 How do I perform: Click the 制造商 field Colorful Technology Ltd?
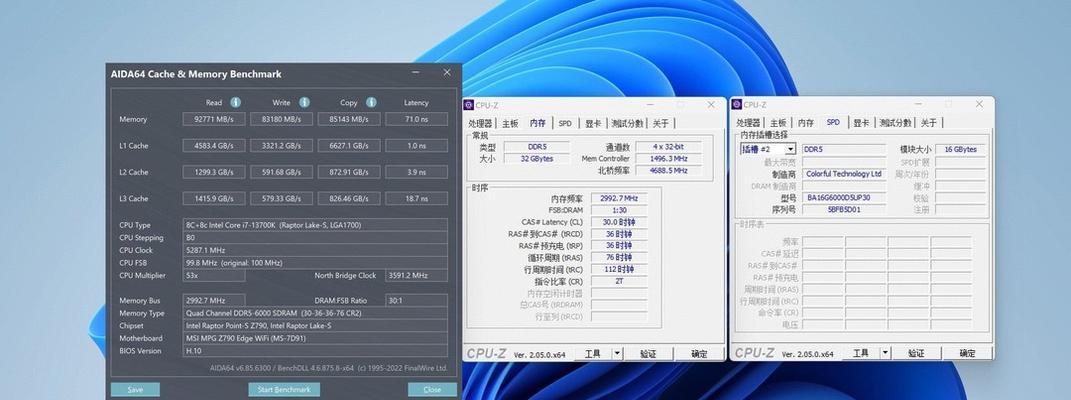[844, 174]
